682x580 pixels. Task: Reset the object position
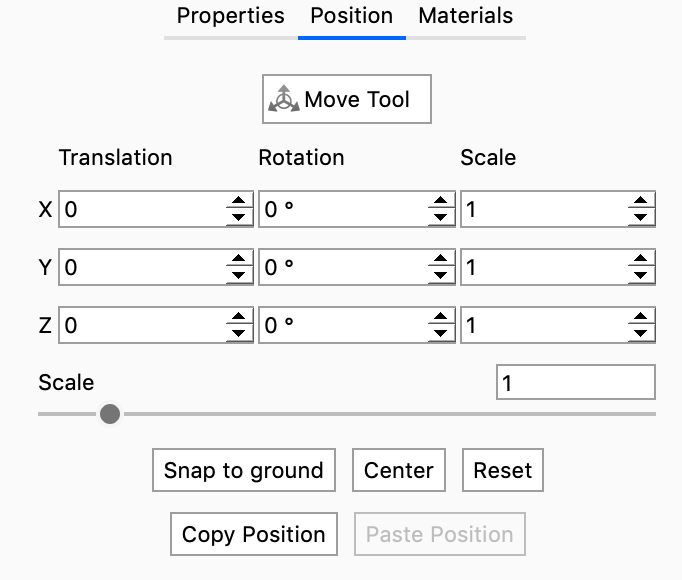point(502,471)
